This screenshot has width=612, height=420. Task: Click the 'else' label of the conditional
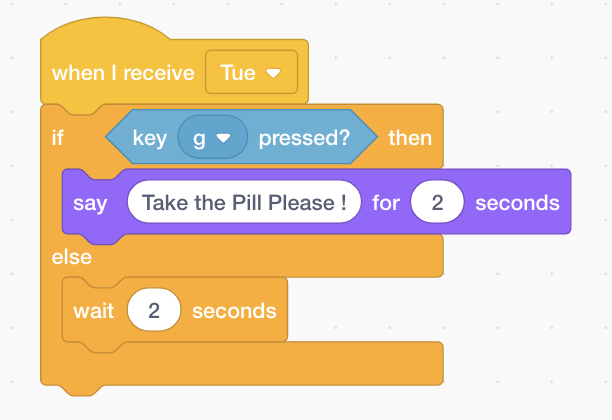click(x=71, y=257)
